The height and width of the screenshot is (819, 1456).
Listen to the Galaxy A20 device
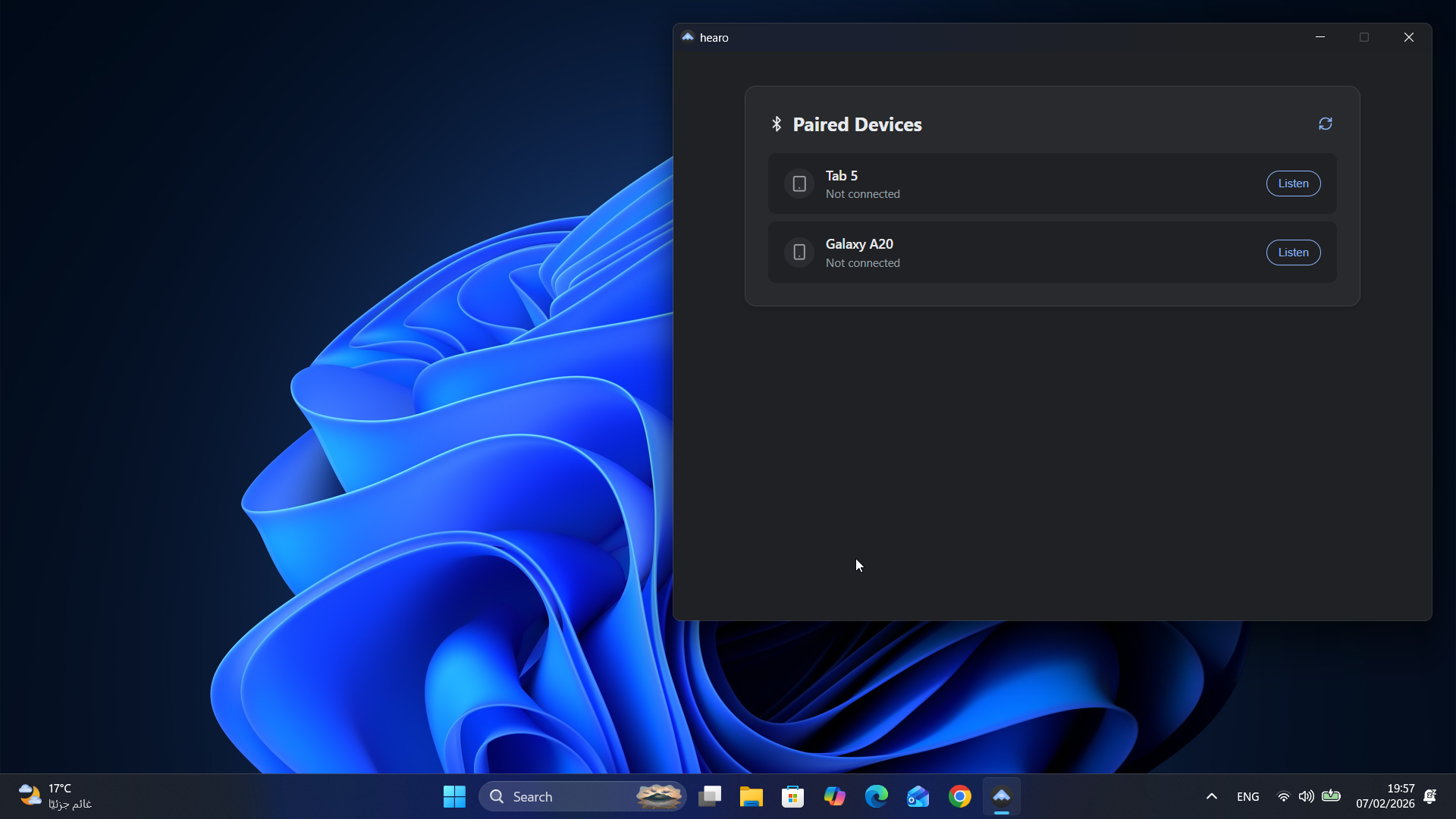click(x=1293, y=252)
